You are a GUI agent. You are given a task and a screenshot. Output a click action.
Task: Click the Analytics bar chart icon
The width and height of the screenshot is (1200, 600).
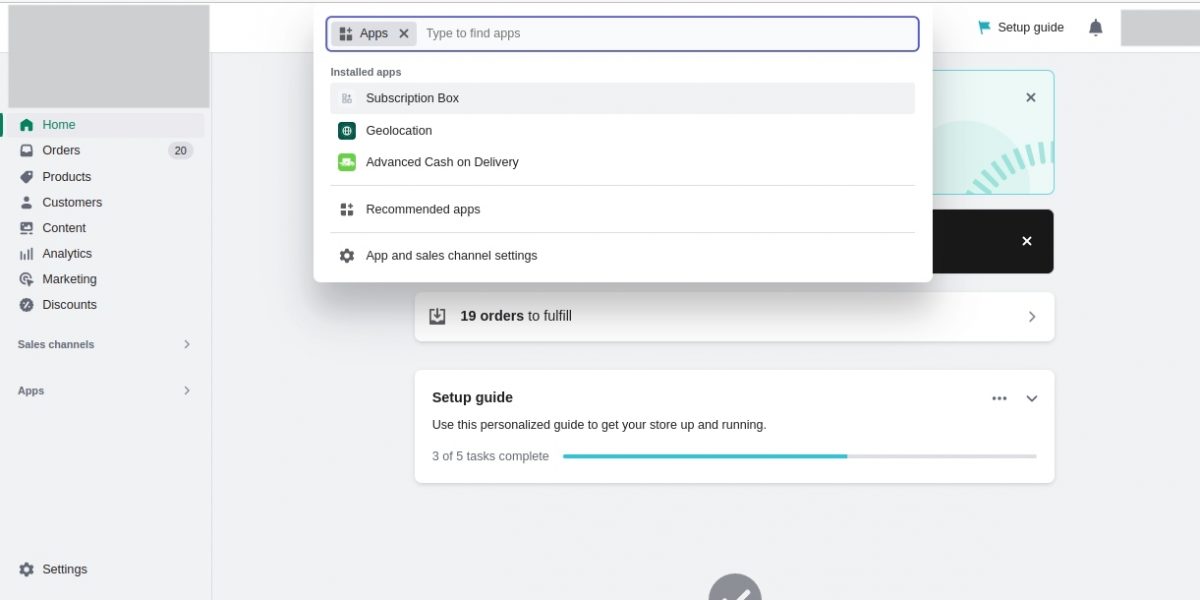tap(27, 254)
